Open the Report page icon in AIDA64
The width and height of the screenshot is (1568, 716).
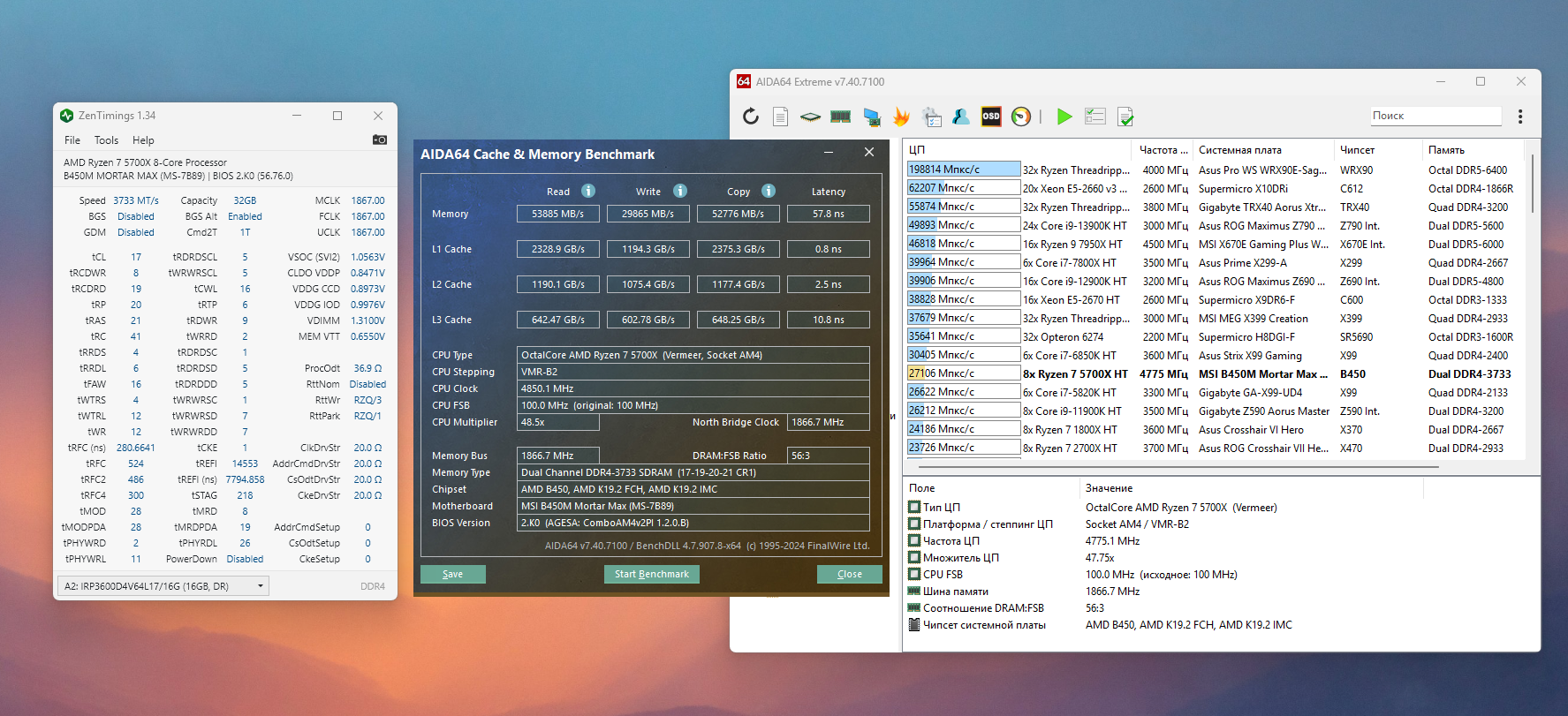(780, 117)
